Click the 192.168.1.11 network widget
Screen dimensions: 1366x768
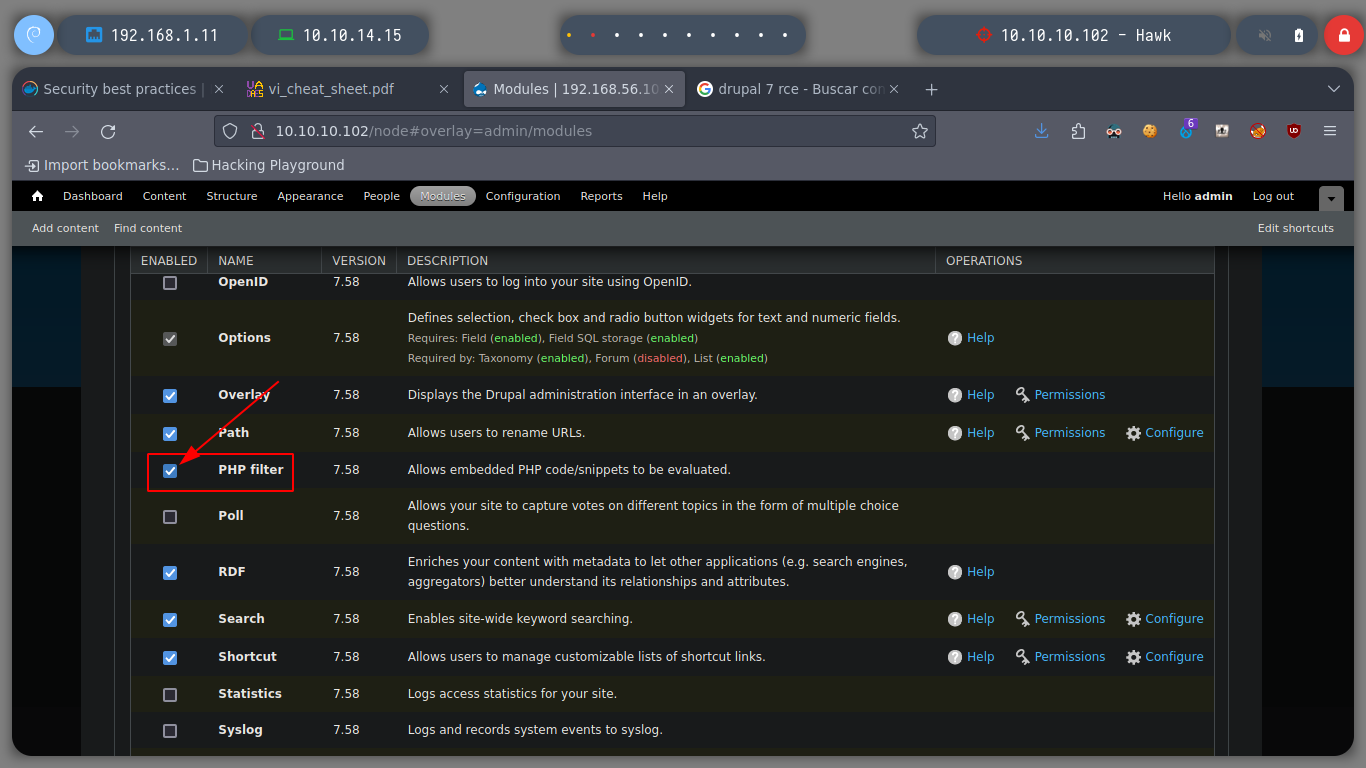point(152,35)
